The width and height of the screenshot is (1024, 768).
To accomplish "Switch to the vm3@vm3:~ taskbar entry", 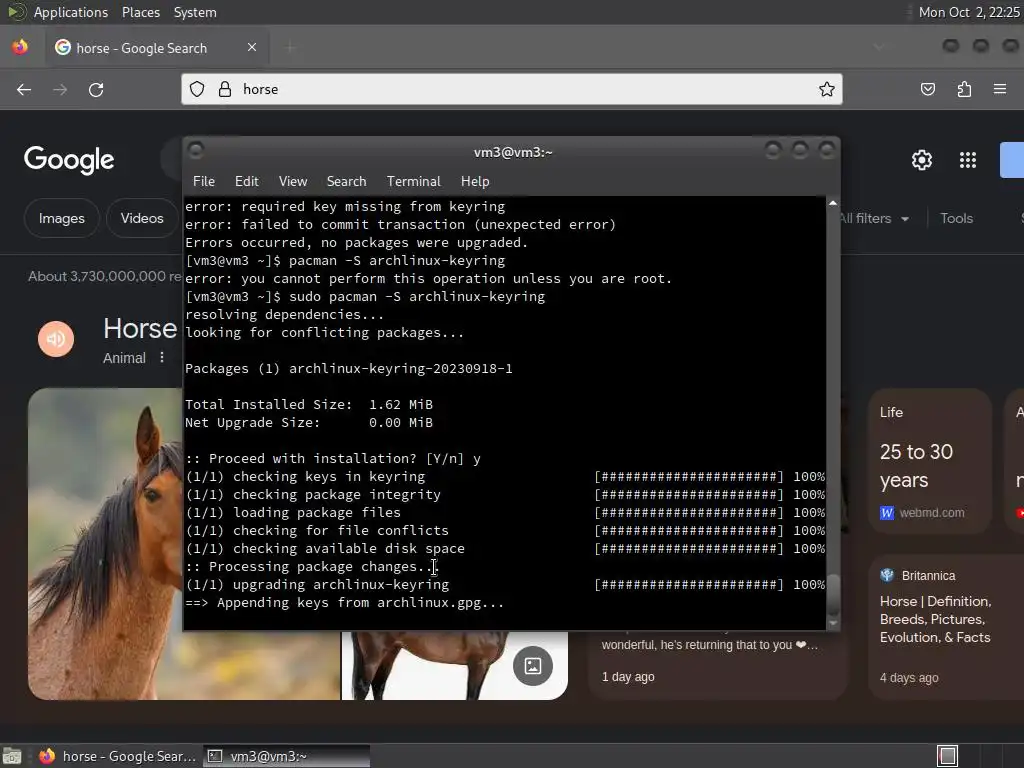I will (x=286, y=756).
